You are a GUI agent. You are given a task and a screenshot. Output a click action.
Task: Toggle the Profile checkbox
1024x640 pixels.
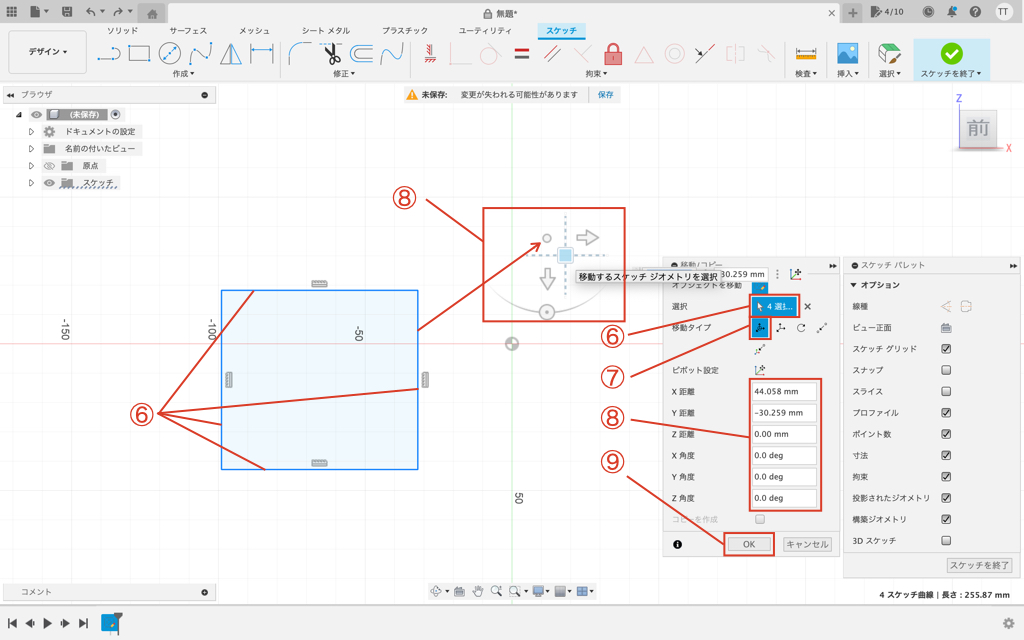coord(946,413)
